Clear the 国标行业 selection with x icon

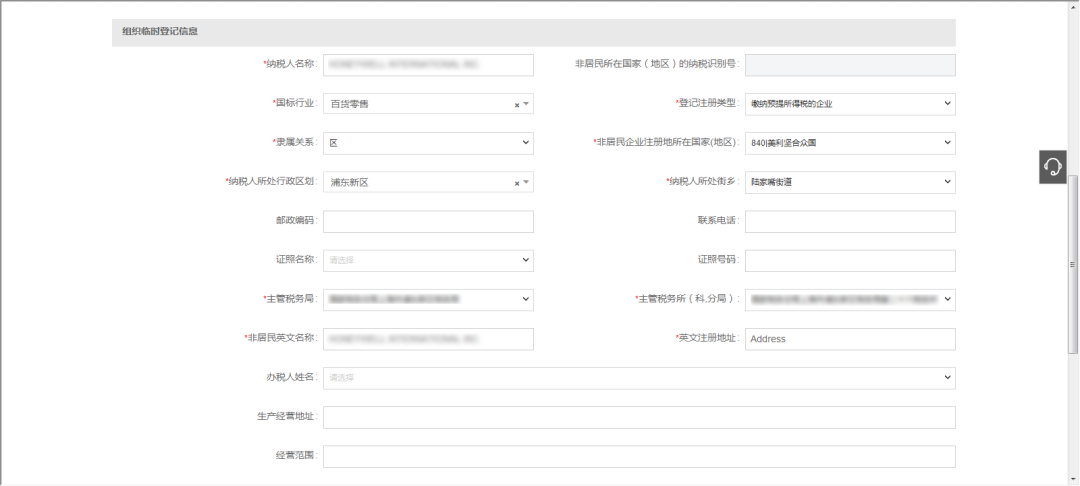pyautogui.click(x=517, y=104)
